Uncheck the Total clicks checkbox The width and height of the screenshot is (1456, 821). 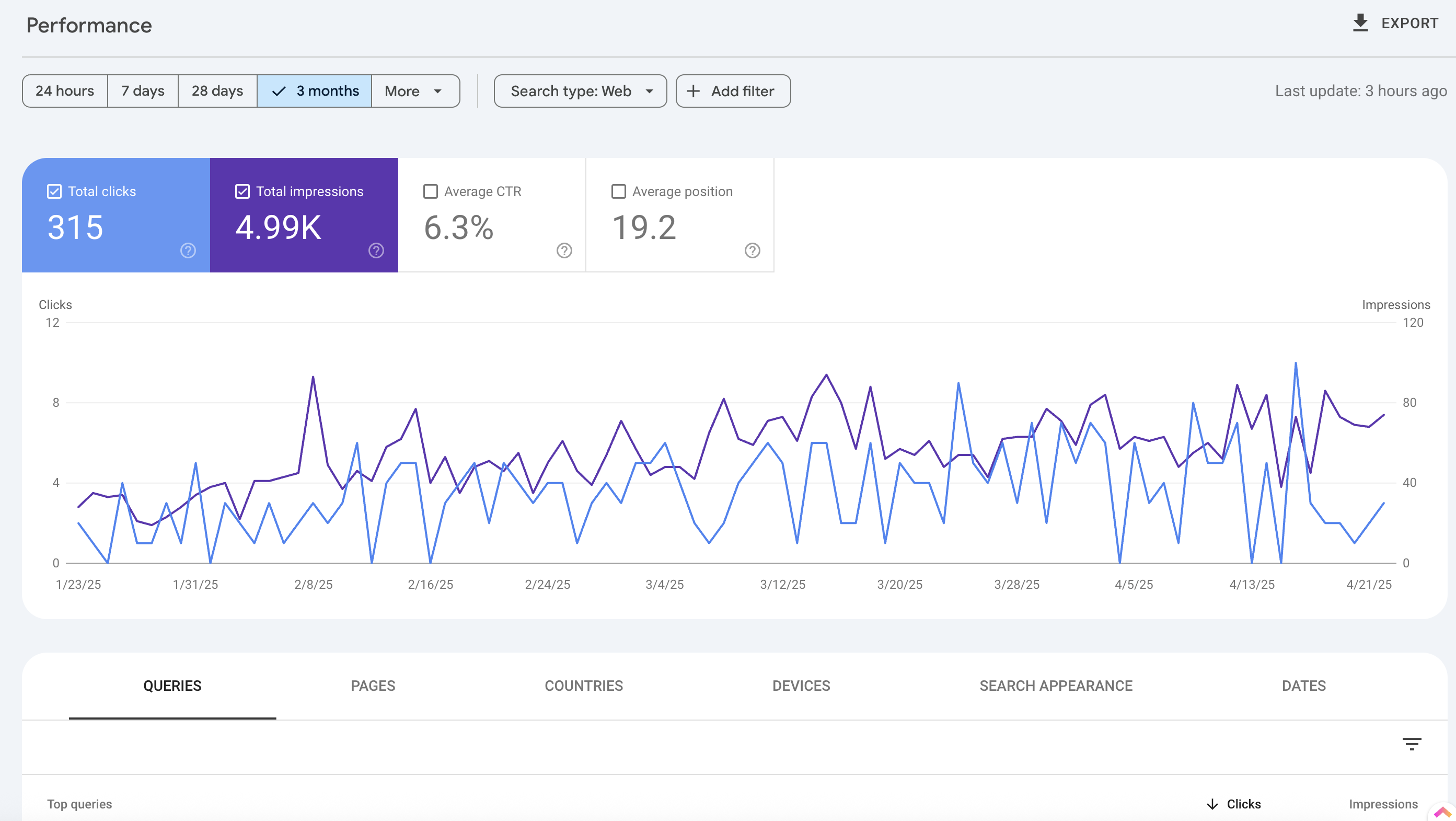pos(54,192)
